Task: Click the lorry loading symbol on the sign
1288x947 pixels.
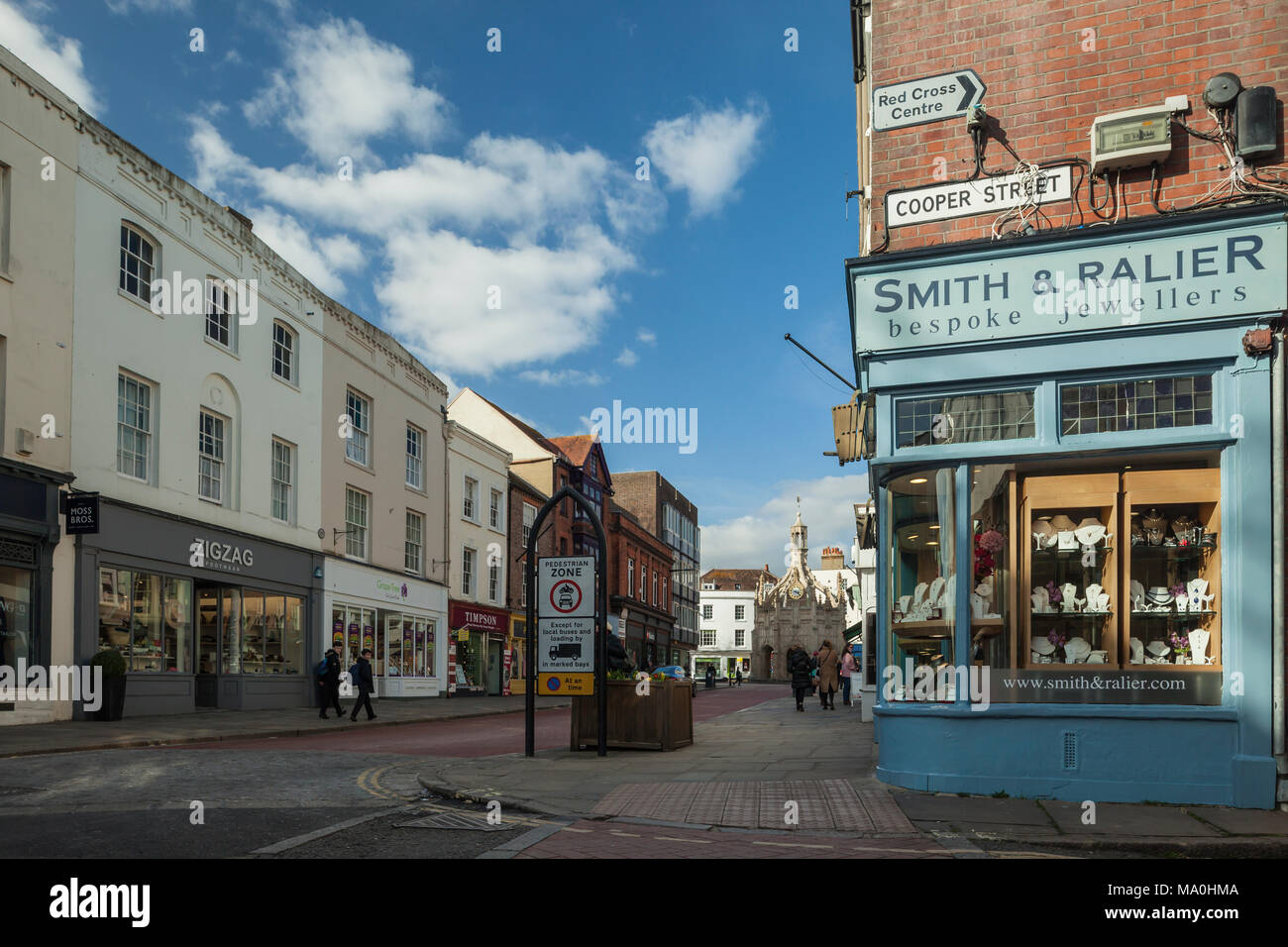Action: pyautogui.click(x=565, y=652)
